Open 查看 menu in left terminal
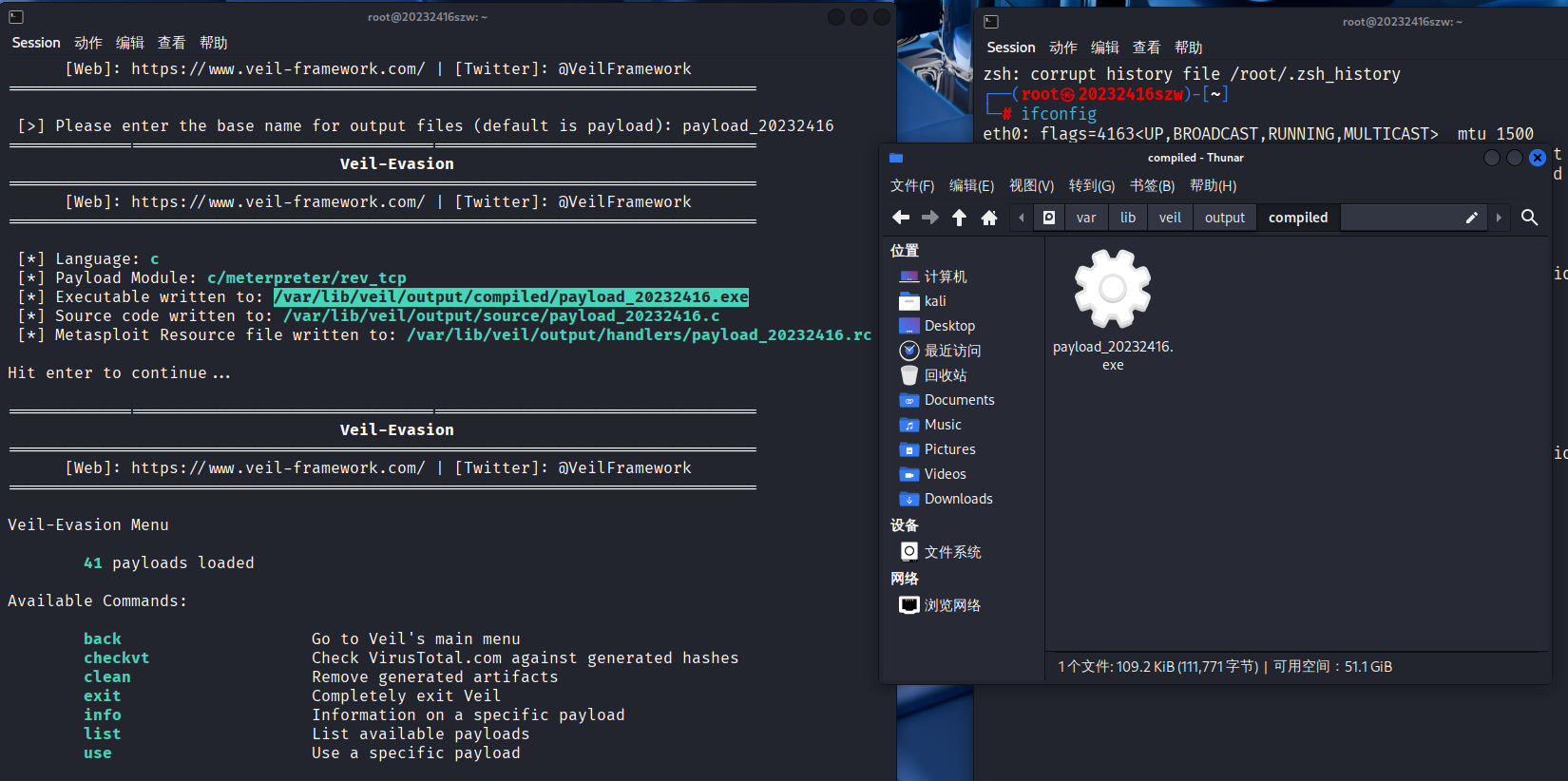The height and width of the screenshot is (781, 1568). point(172,43)
